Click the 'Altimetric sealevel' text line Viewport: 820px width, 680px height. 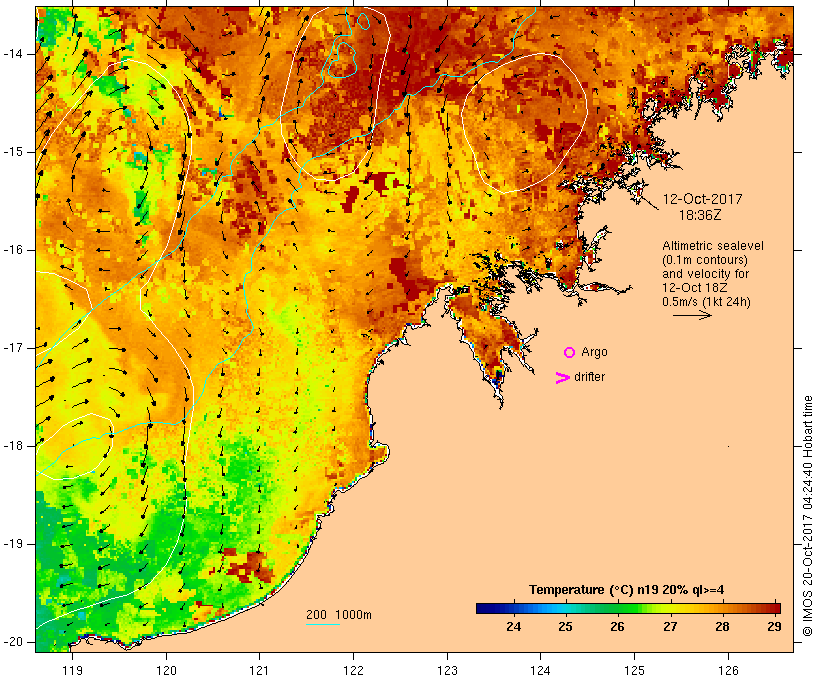[x=713, y=246]
